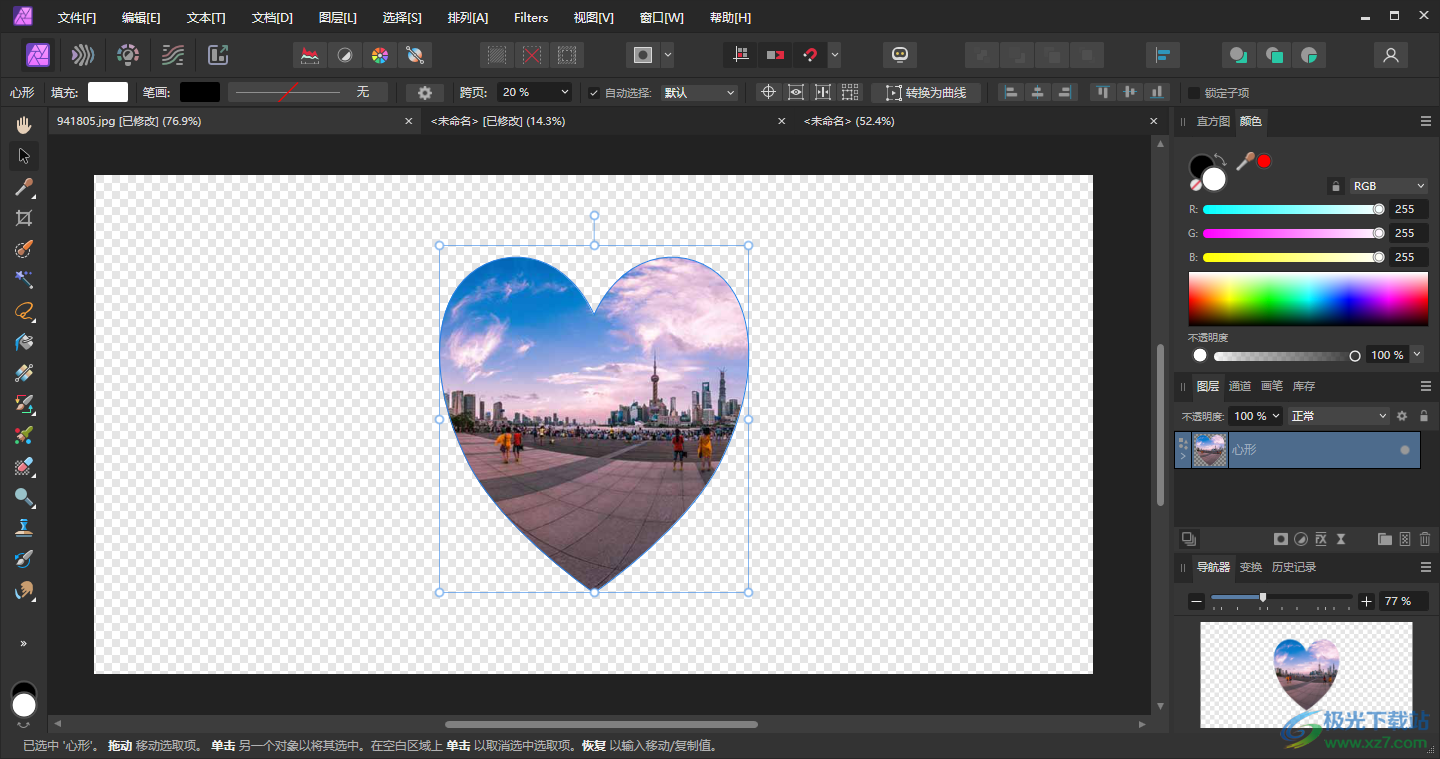Enable the 锁定子项 checkbox
The height and width of the screenshot is (759, 1440).
1193,93
